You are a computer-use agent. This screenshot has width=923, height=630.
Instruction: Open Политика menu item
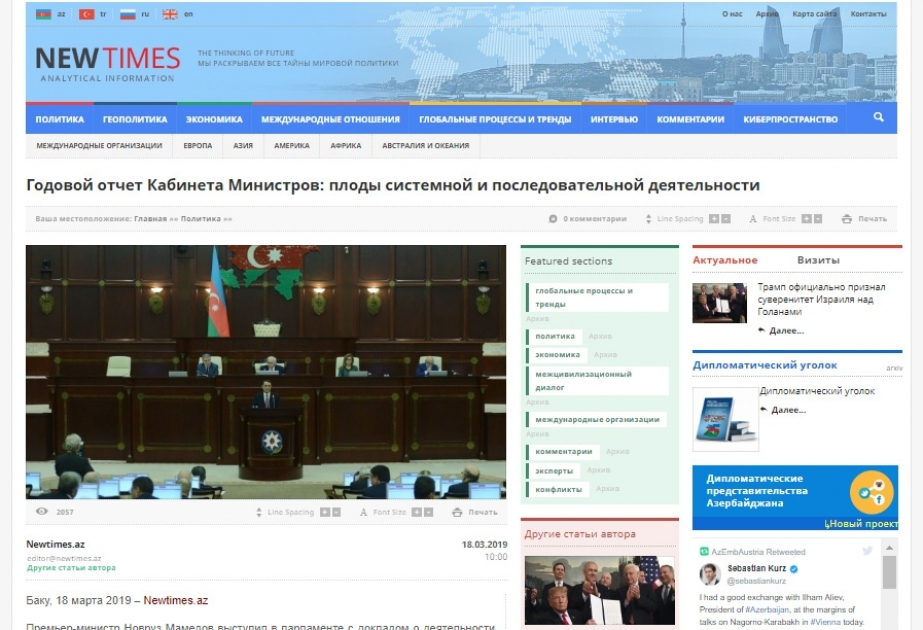coord(59,119)
